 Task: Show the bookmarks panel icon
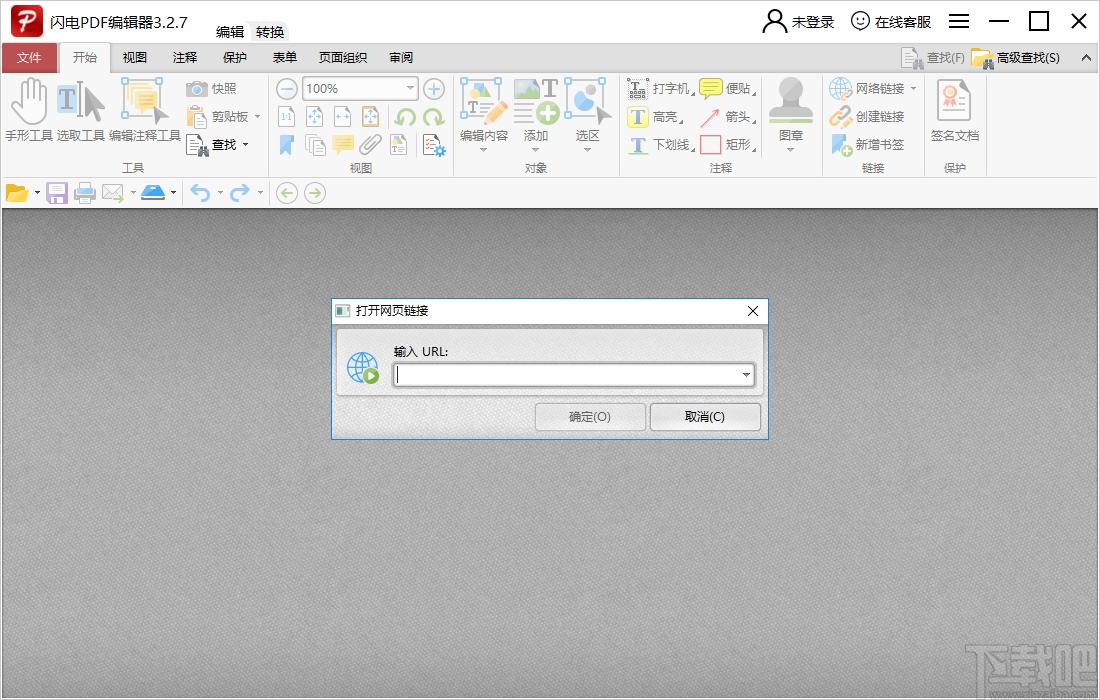tap(286, 144)
